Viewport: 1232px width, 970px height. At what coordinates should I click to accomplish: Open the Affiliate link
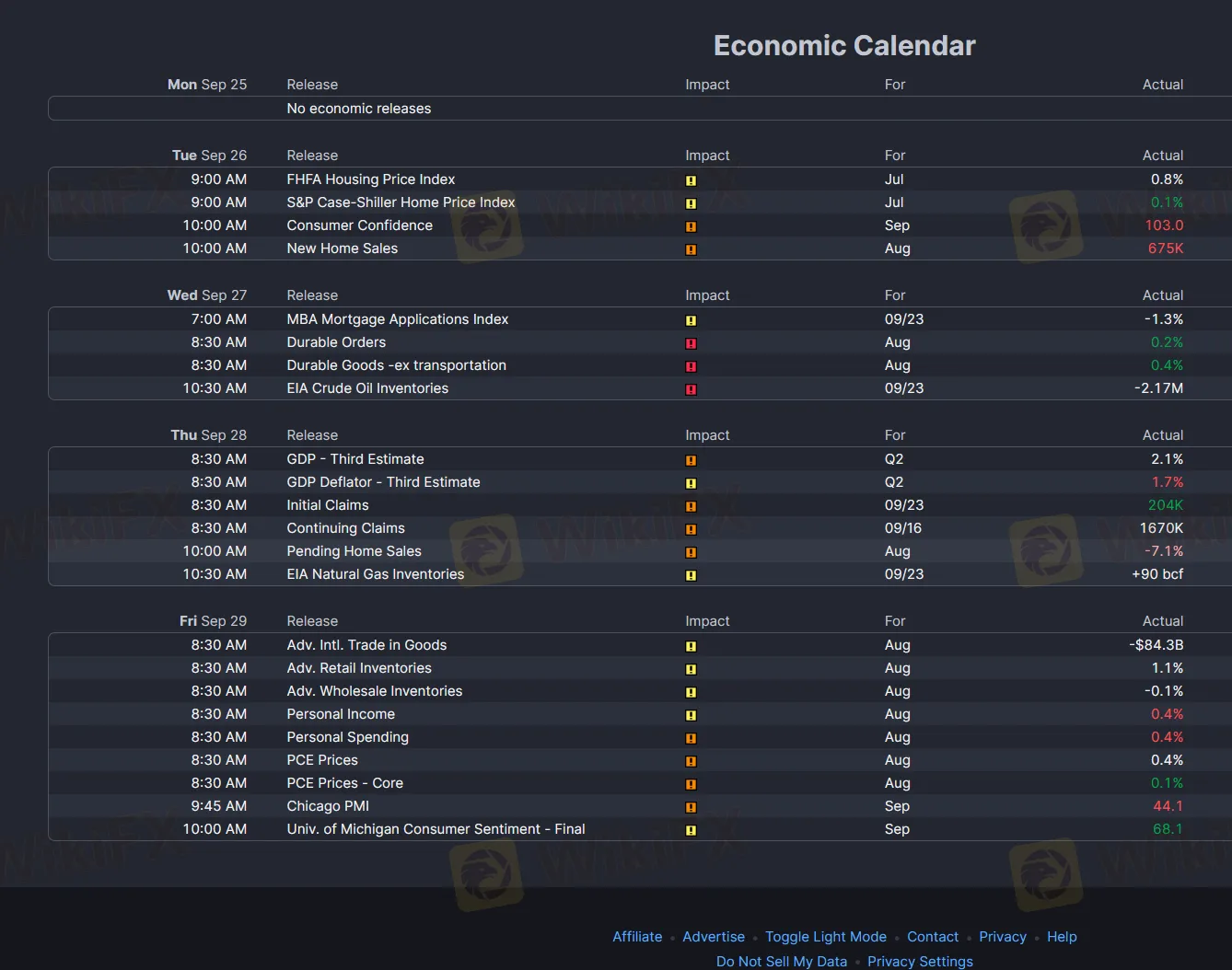pyautogui.click(x=637, y=936)
